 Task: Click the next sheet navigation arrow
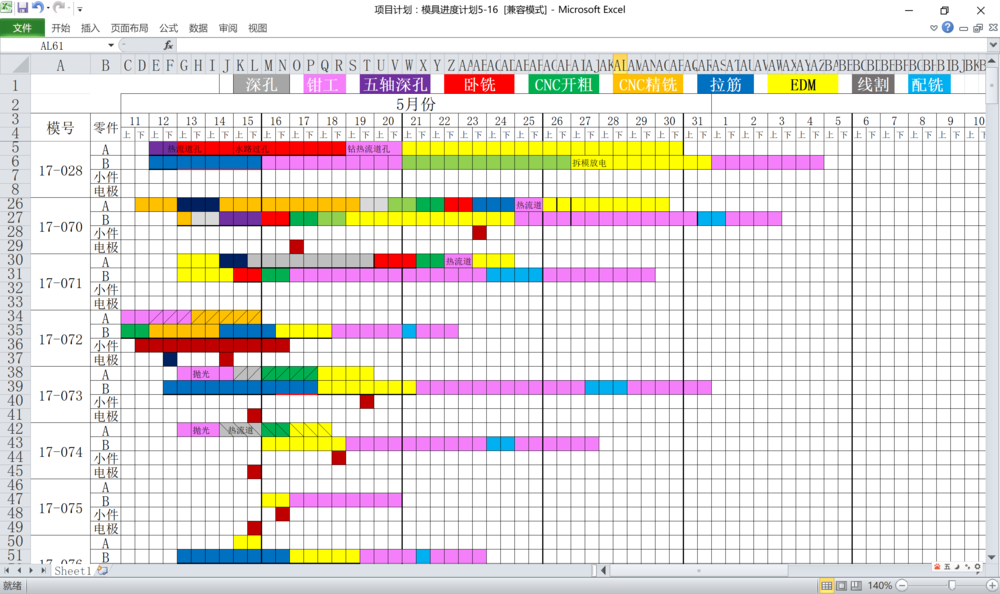pos(31,570)
